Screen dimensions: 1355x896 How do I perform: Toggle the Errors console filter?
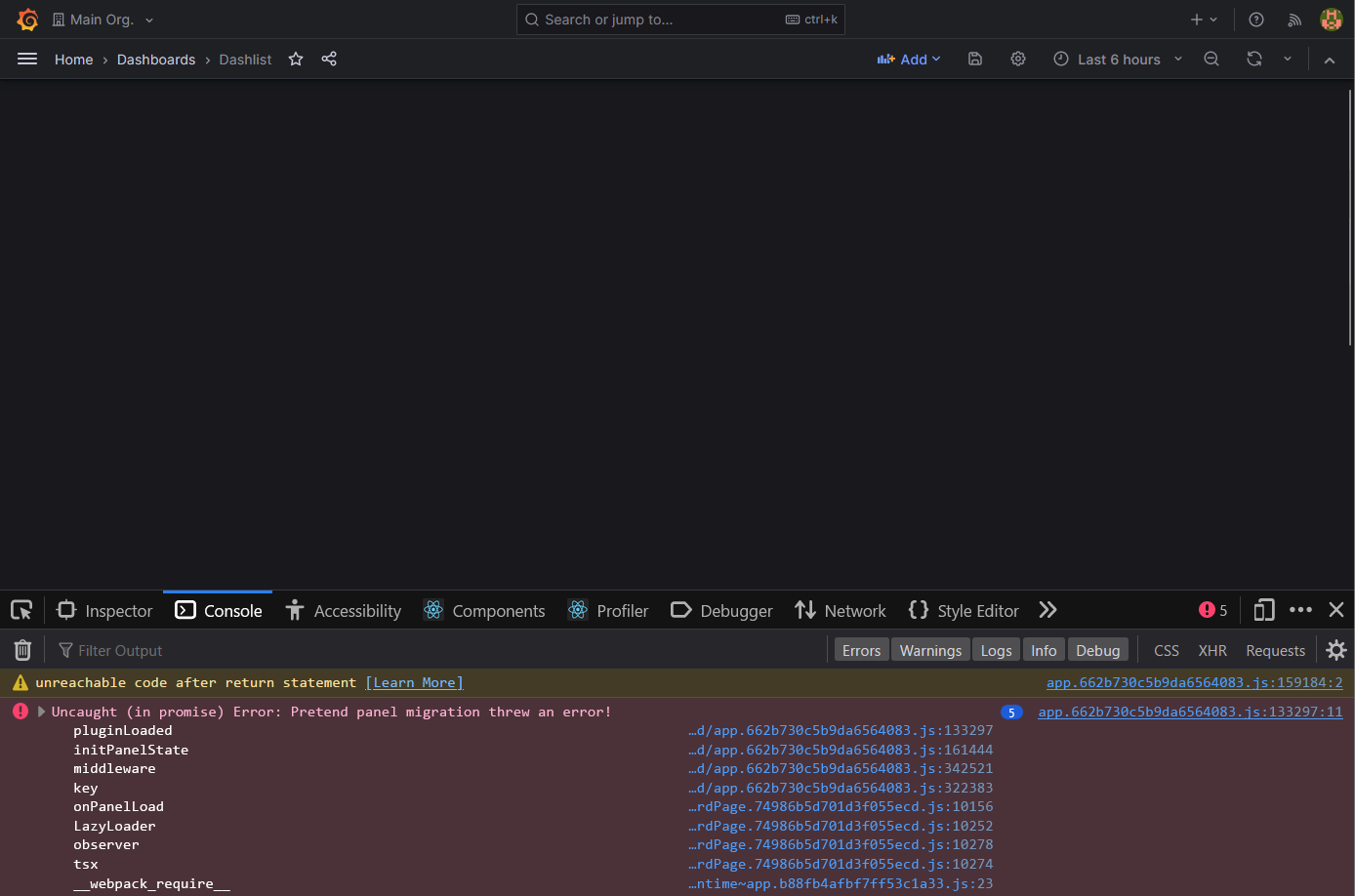(861, 649)
